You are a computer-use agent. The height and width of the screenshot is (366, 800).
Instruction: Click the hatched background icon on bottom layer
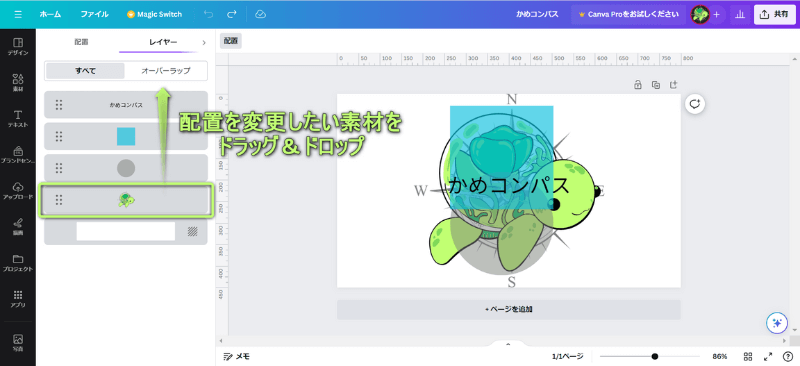tap(192, 231)
